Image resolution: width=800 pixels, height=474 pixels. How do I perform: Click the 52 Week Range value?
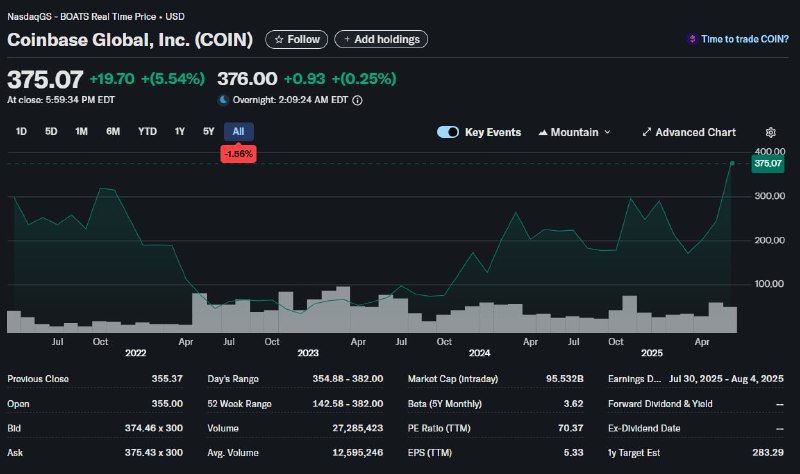tap(347, 404)
